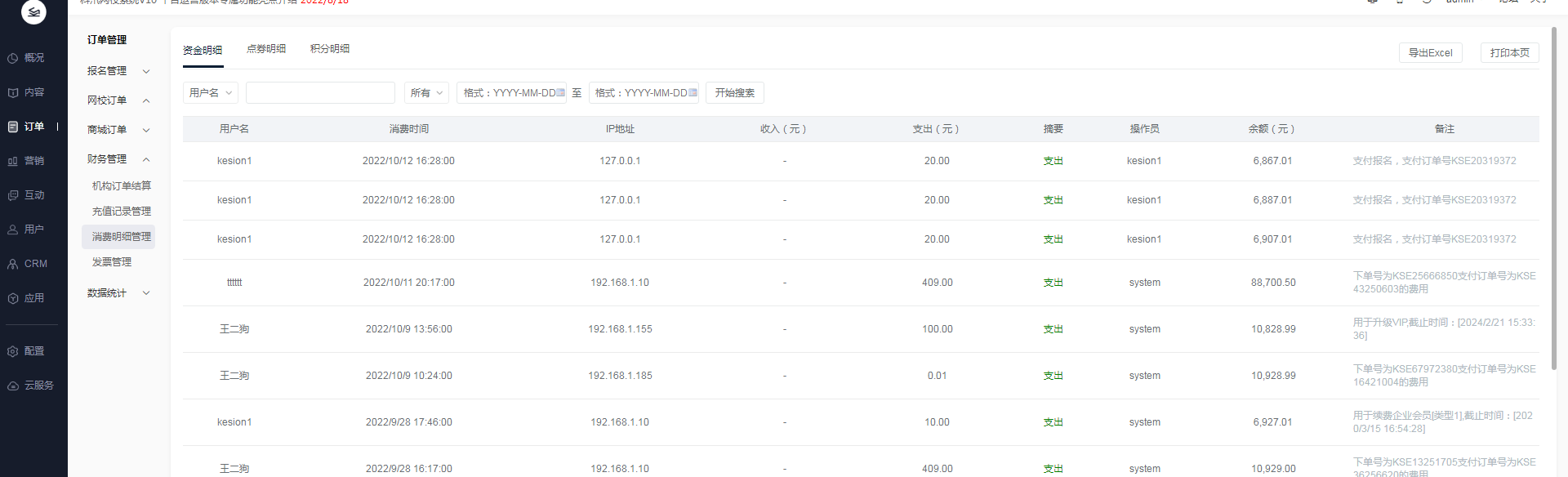Click balance value 6,867.01
This screenshot has width=1568, height=477.
point(1273,161)
